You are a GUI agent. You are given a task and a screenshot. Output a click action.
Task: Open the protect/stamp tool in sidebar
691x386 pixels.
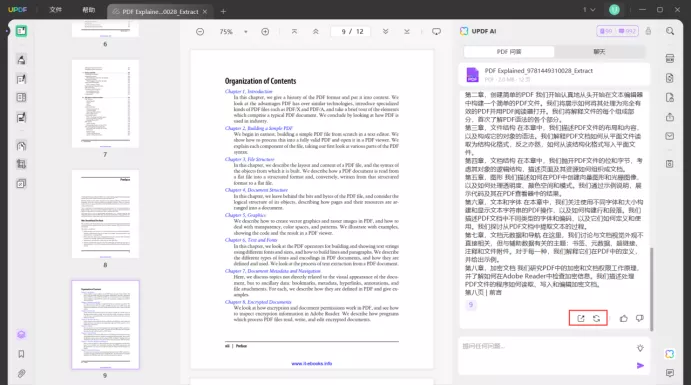coord(21,145)
